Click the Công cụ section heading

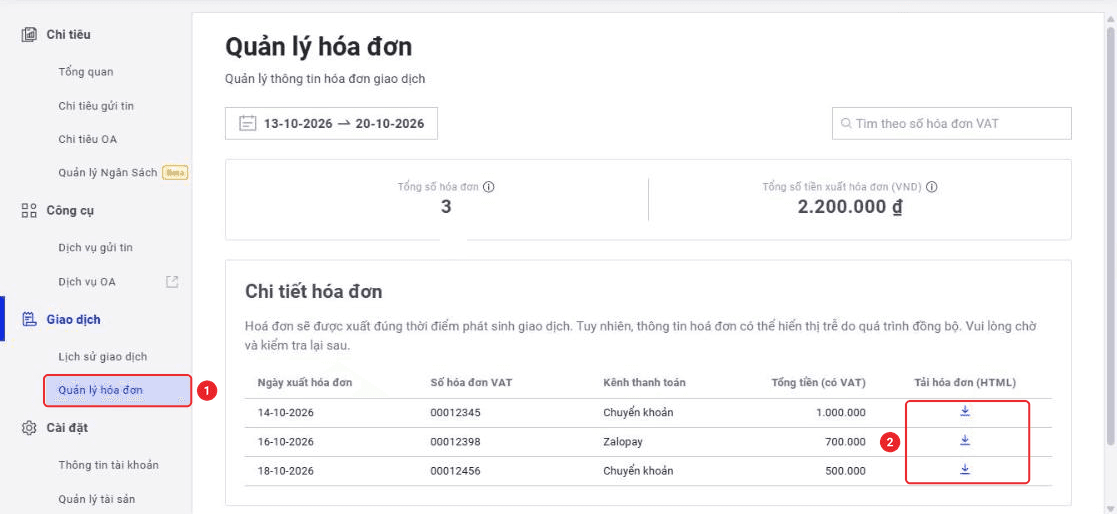(70, 210)
